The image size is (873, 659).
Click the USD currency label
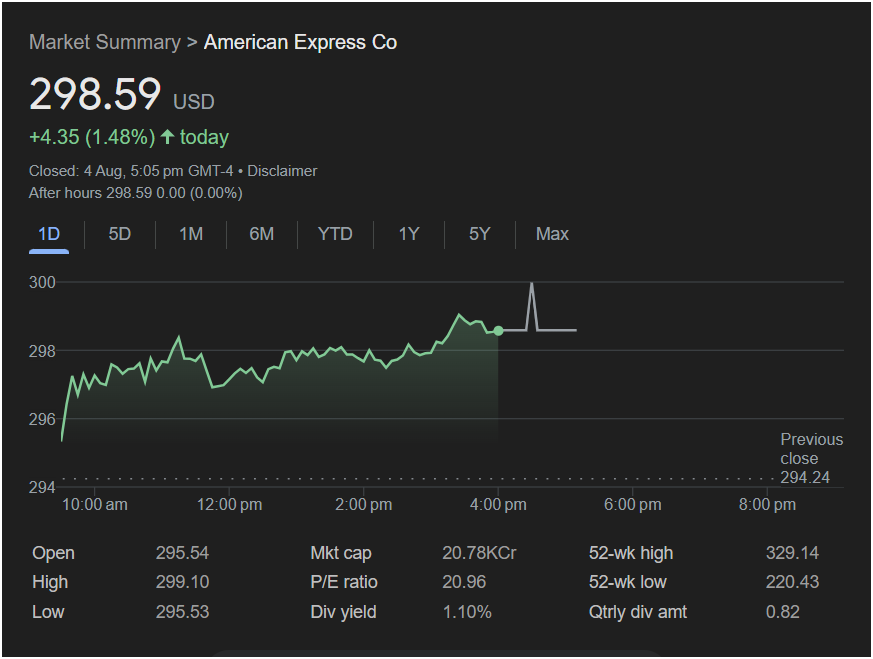point(194,102)
